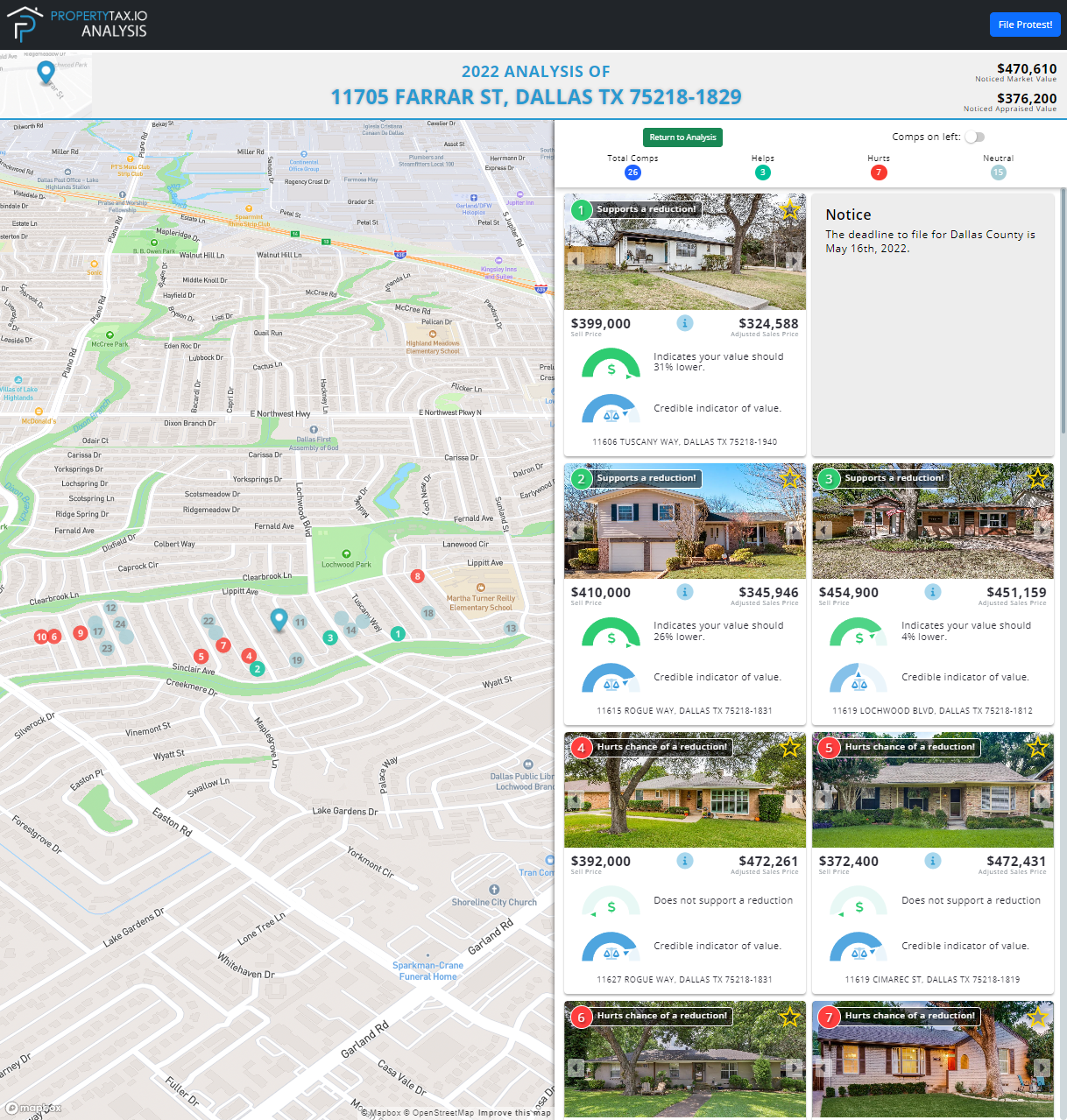Open the house photo of comp 1
Image resolution: width=1067 pixels, height=1120 pixels.
685,252
